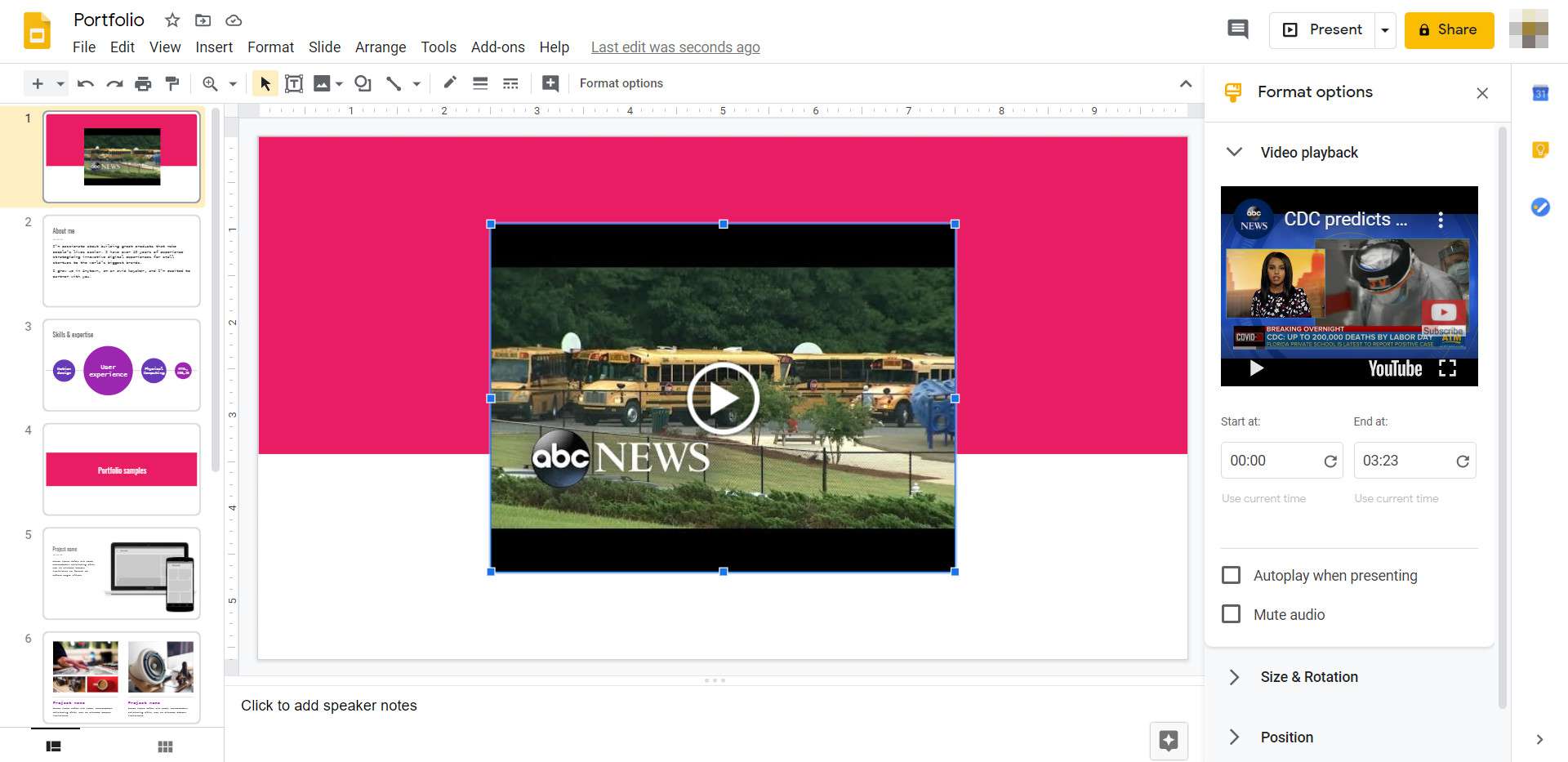Select the line tool
Viewport: 1568px width, 762px height.
394,83
